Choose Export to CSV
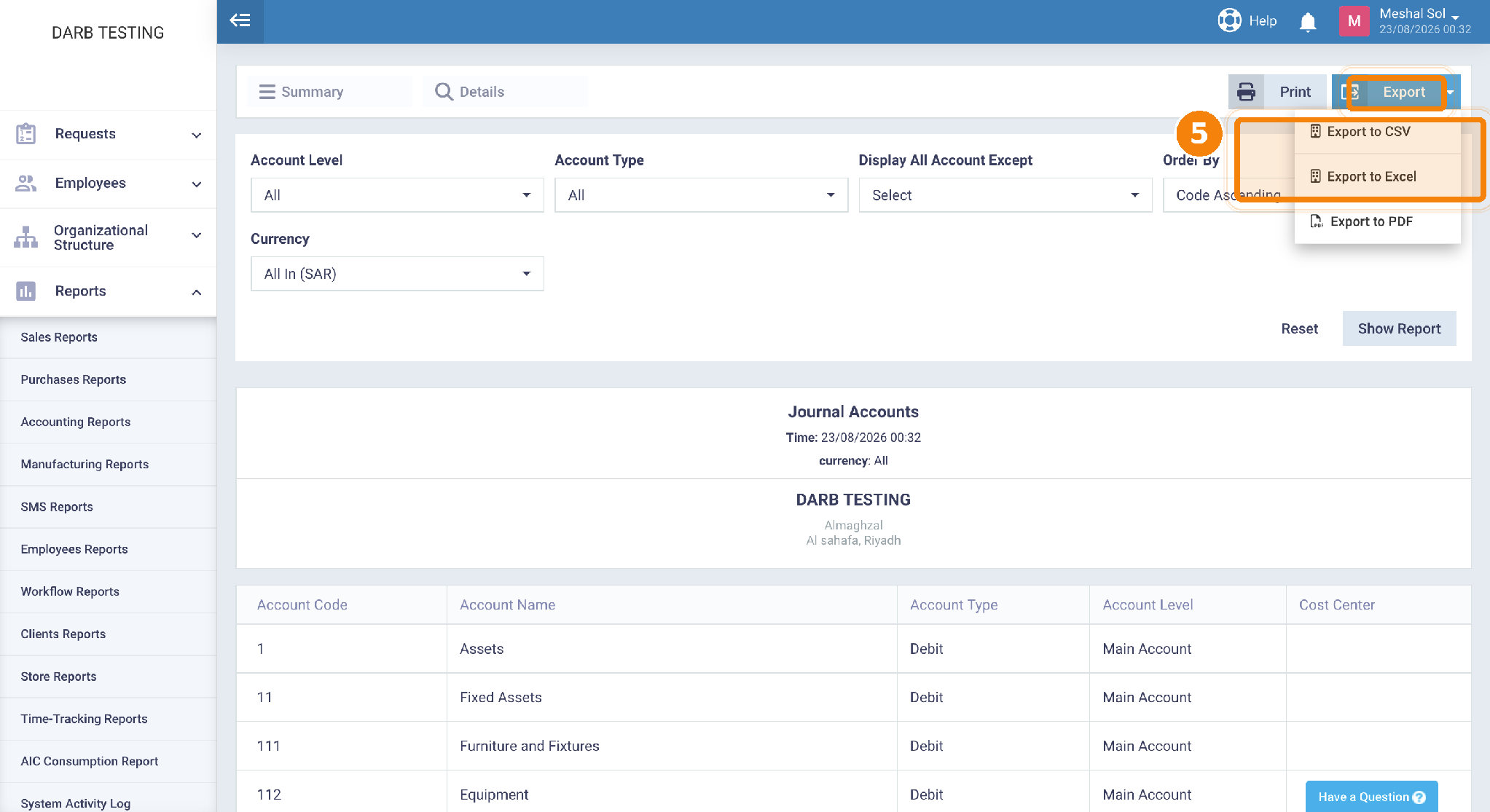The width and height of the screenshot is (1490, 812). (1377, 131)
